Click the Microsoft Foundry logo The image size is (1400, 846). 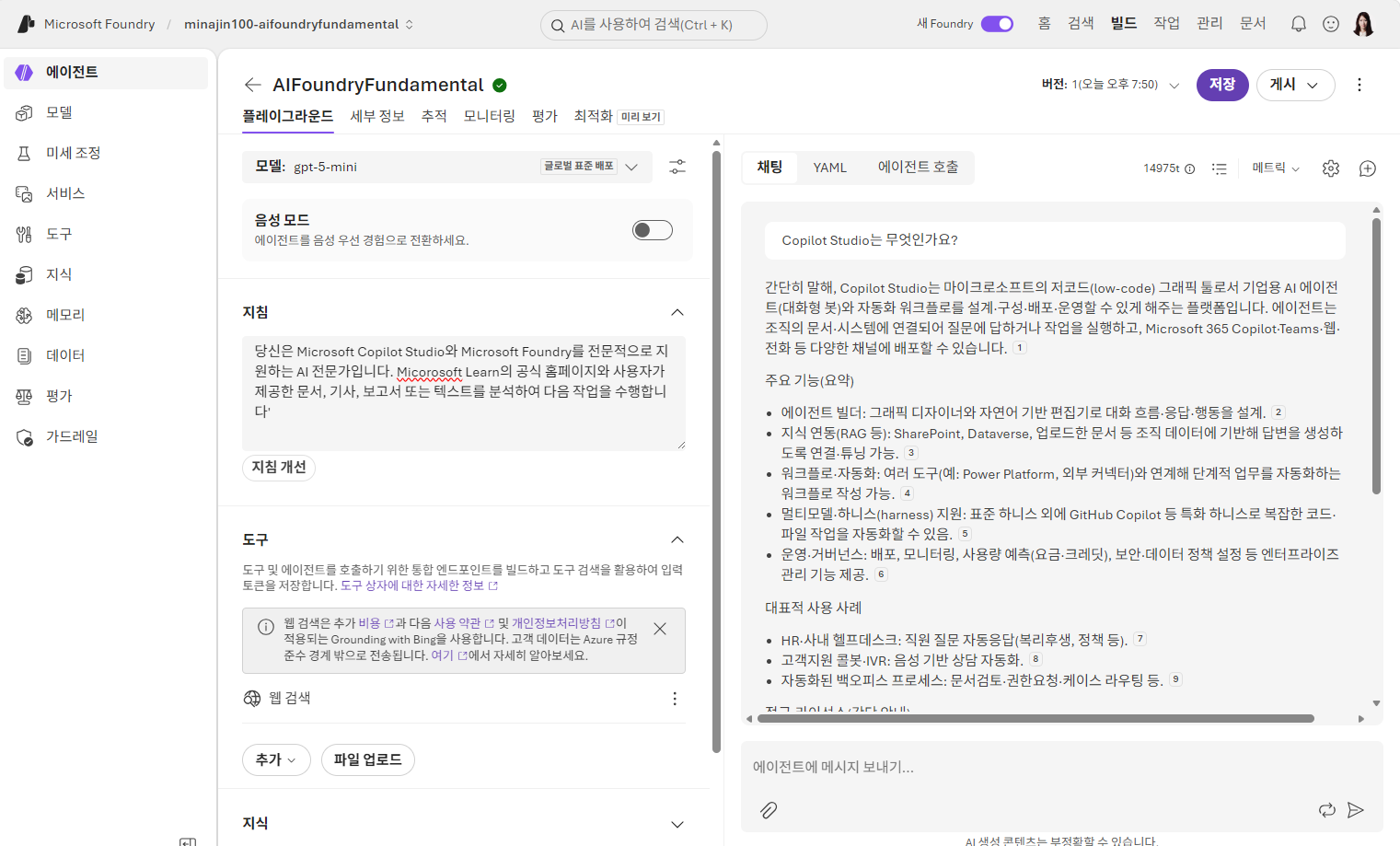(27, 24)
